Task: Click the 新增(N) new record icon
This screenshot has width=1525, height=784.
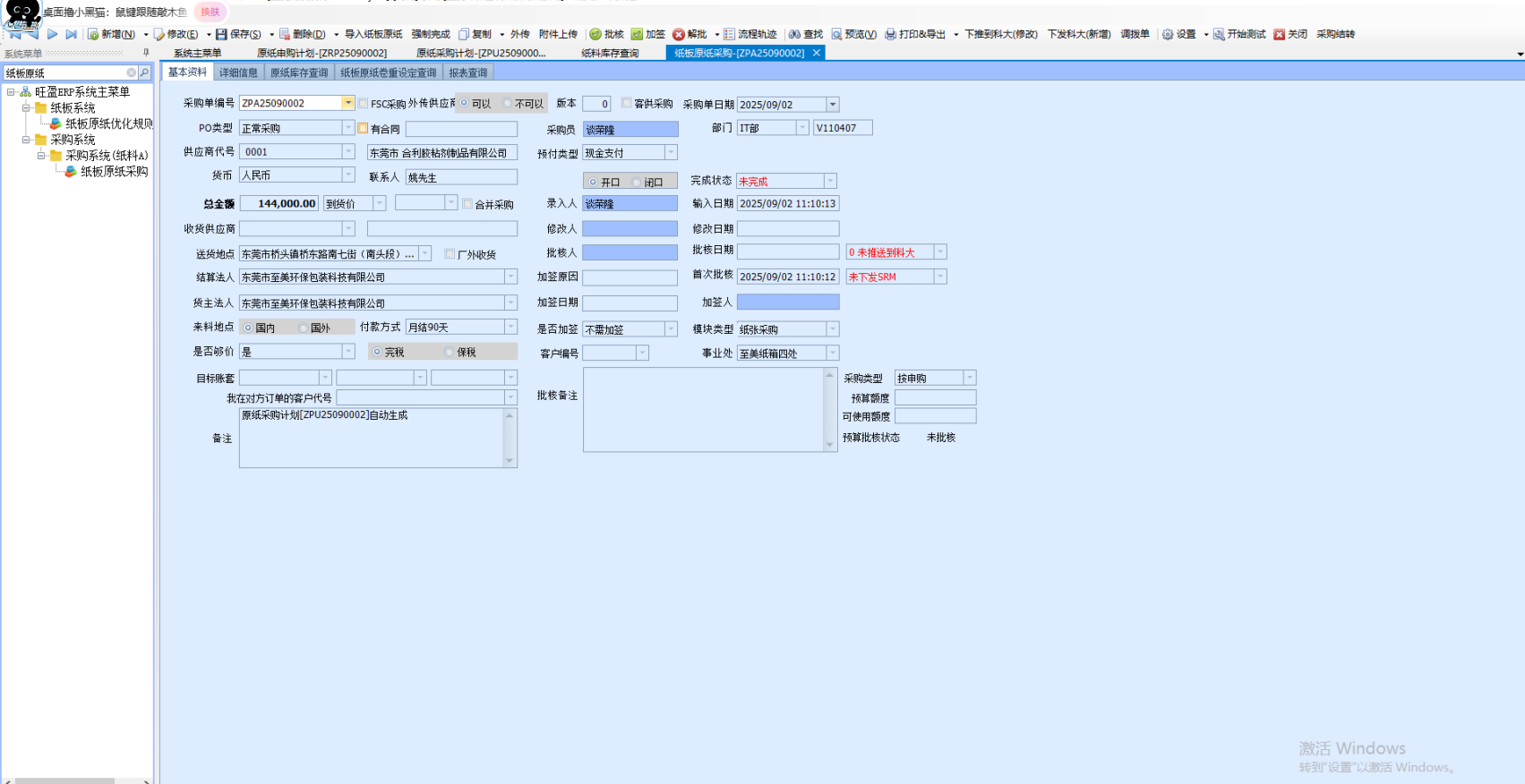Action: 93,34
